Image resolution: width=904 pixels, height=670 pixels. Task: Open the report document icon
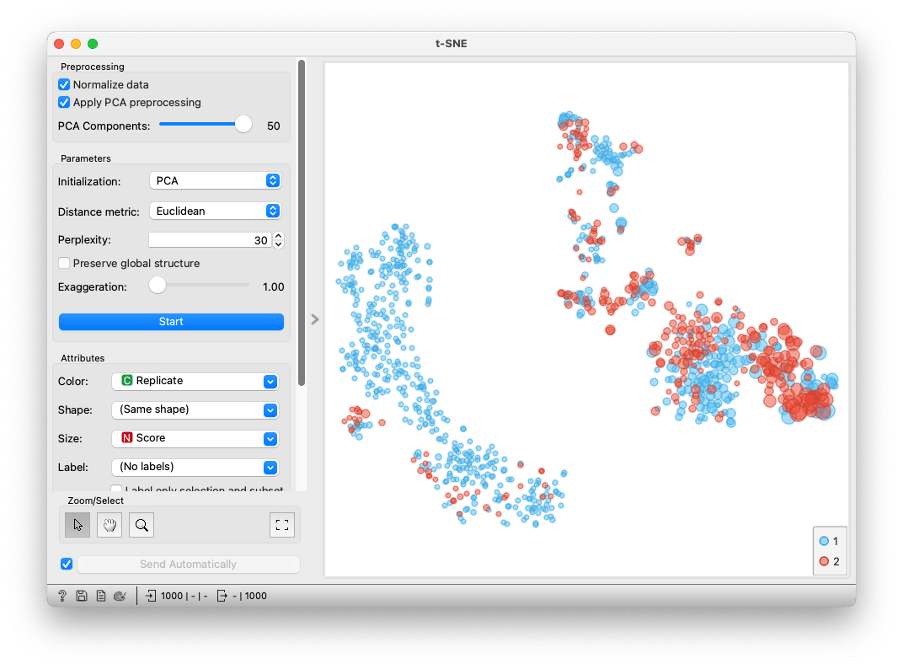tap(101, 596)
